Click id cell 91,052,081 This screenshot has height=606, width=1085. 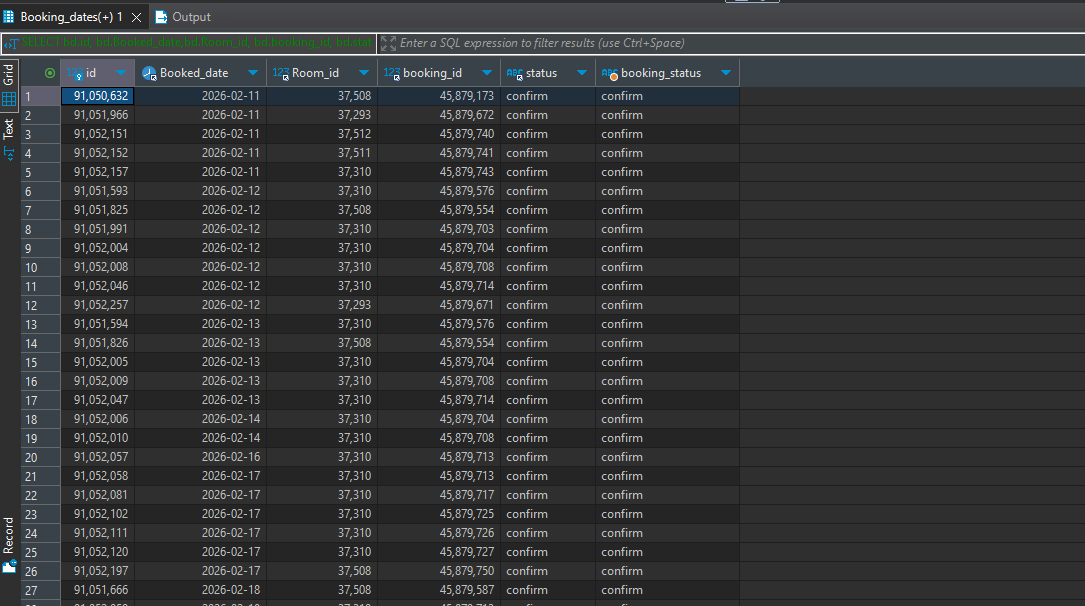(x=98, y=495)
